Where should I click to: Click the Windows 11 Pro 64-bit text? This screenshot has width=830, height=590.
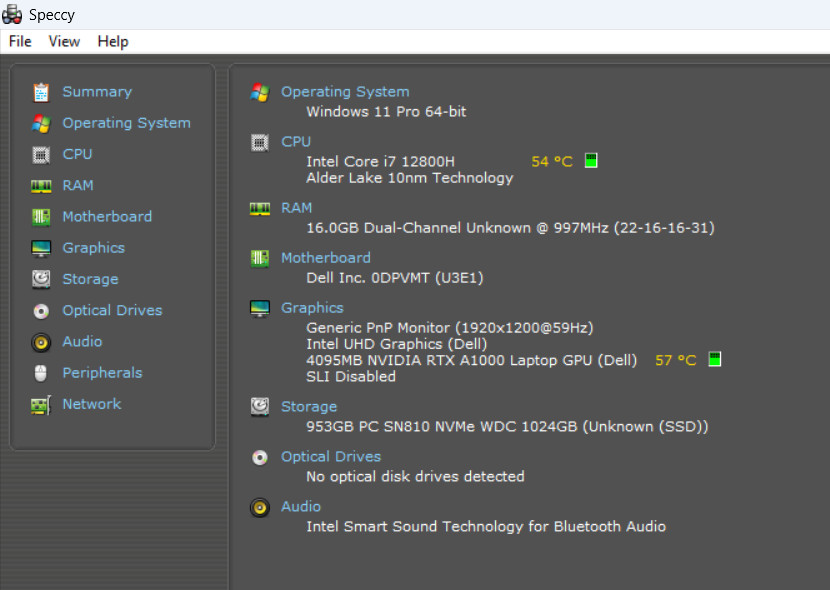tap(386, 112)
